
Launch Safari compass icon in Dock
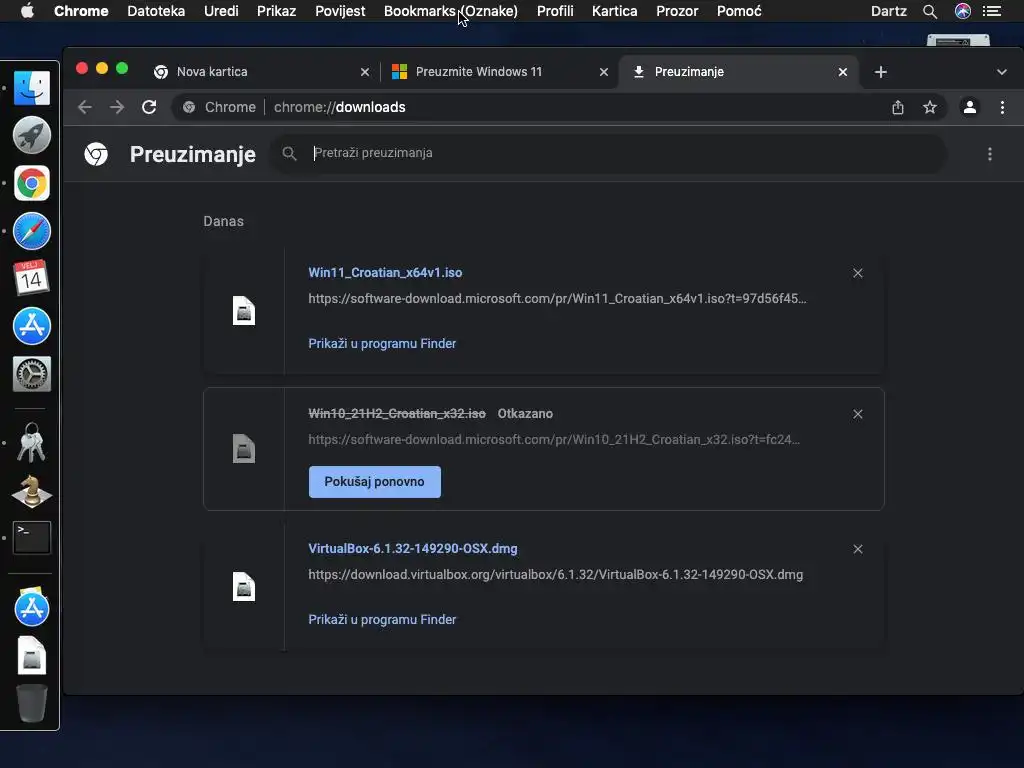point(31,231)
